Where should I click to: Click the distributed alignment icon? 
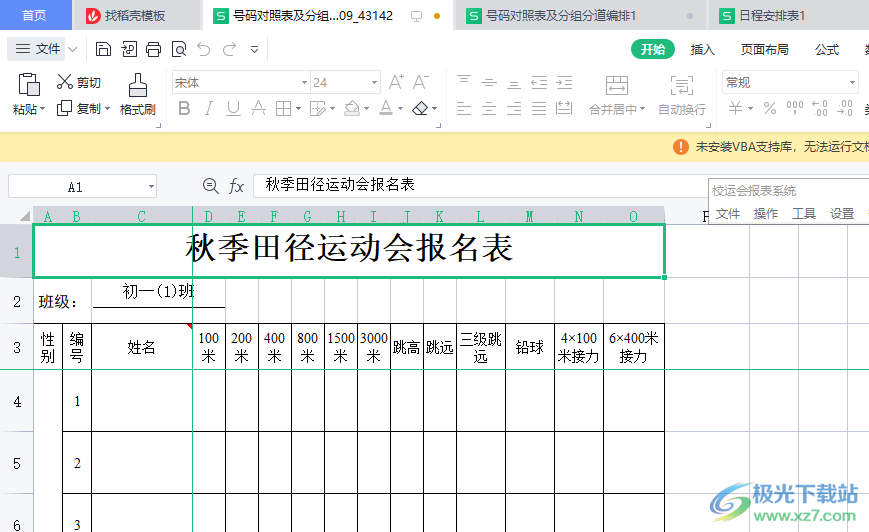pyautogui.click(x=564, y=108)
